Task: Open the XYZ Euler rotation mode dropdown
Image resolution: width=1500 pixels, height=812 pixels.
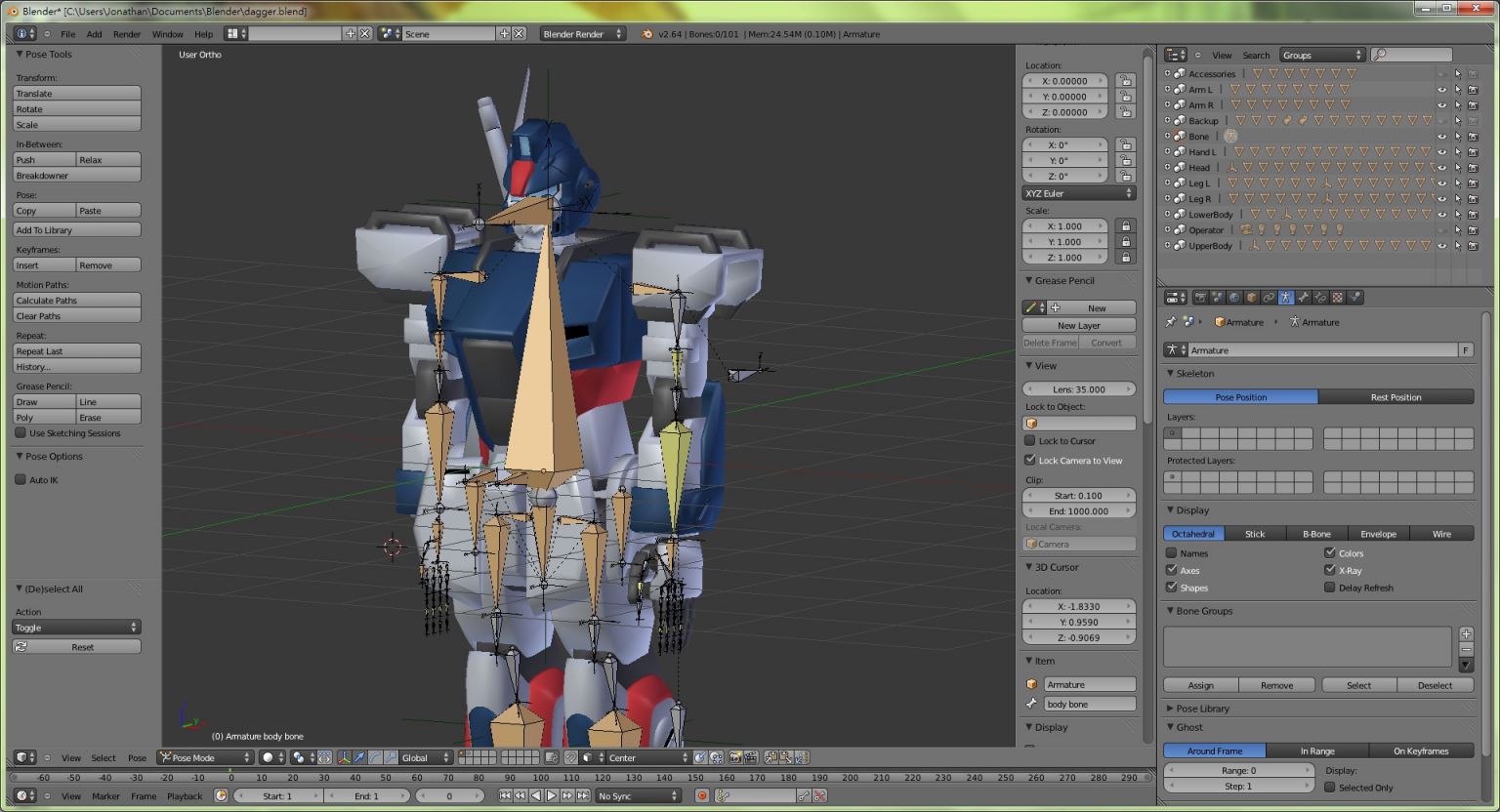Action: pyautogui.click(x=1079, y=193)
